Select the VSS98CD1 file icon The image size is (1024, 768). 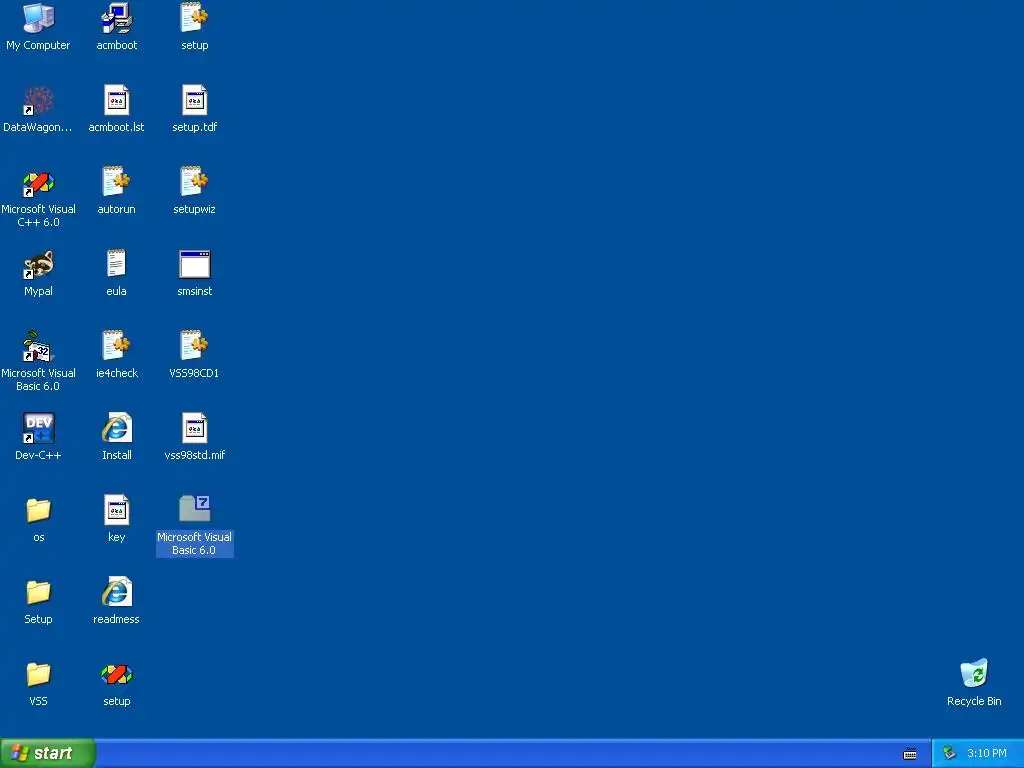tap(195, 345)
